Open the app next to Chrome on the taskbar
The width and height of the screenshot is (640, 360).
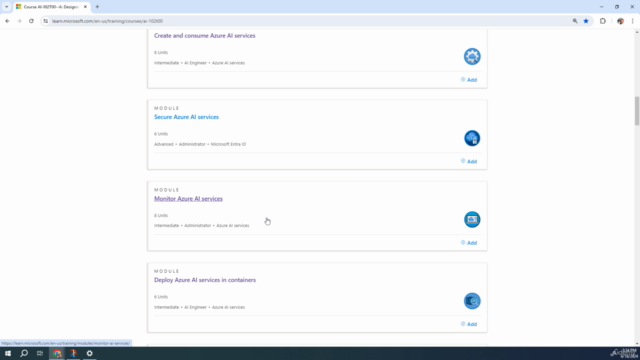coord(73,353)
